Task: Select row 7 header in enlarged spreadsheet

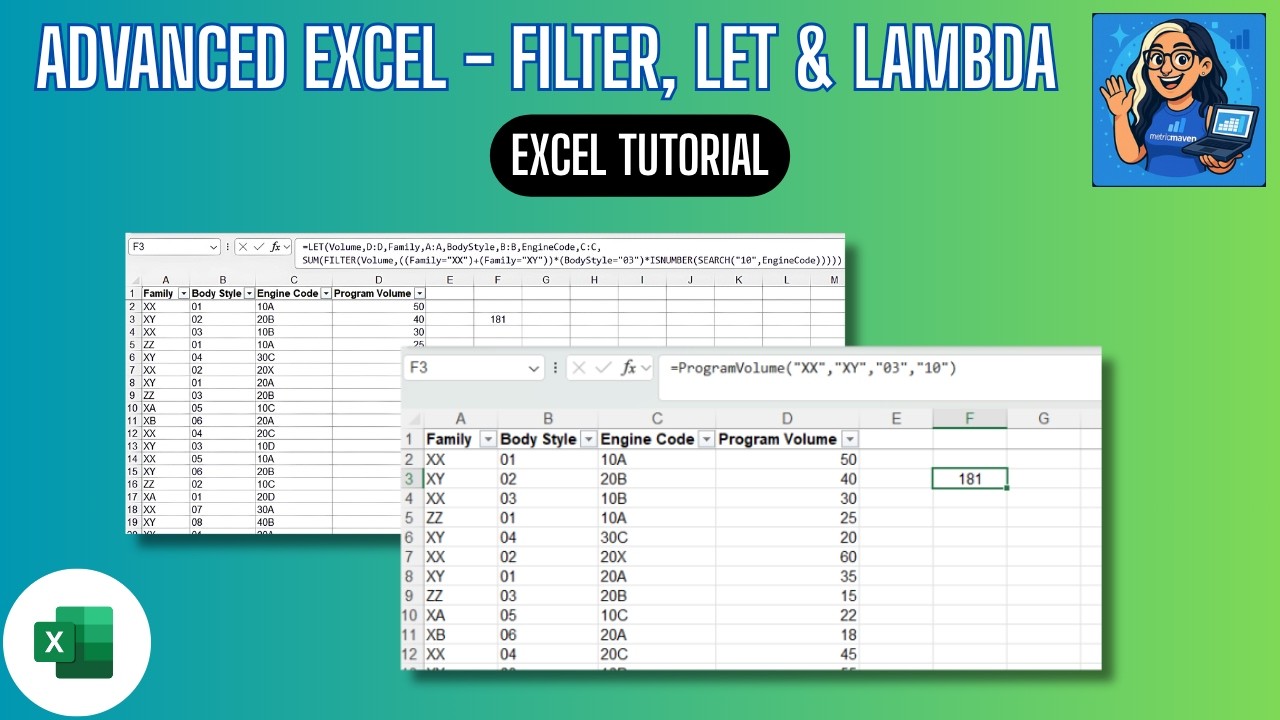Action: coord(411,556)
